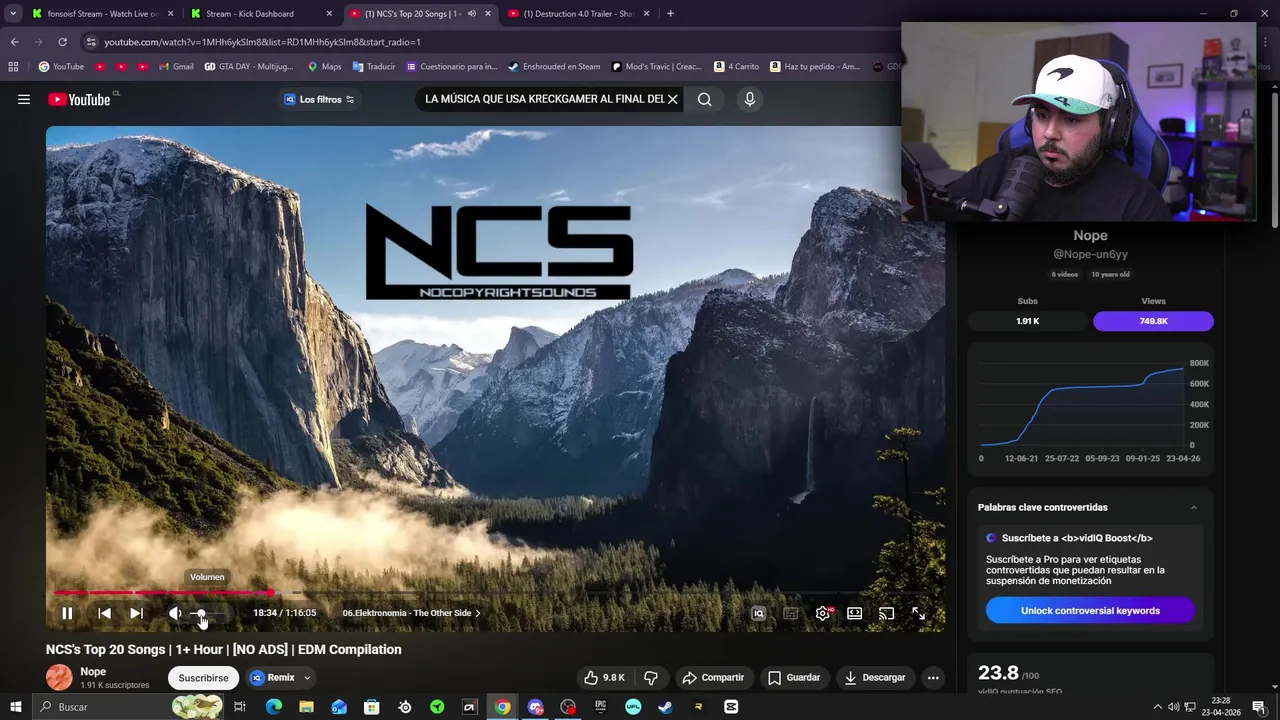Clear the YouTube search text
Screen dimensions: 1280x720
click(x=672, y=99)
